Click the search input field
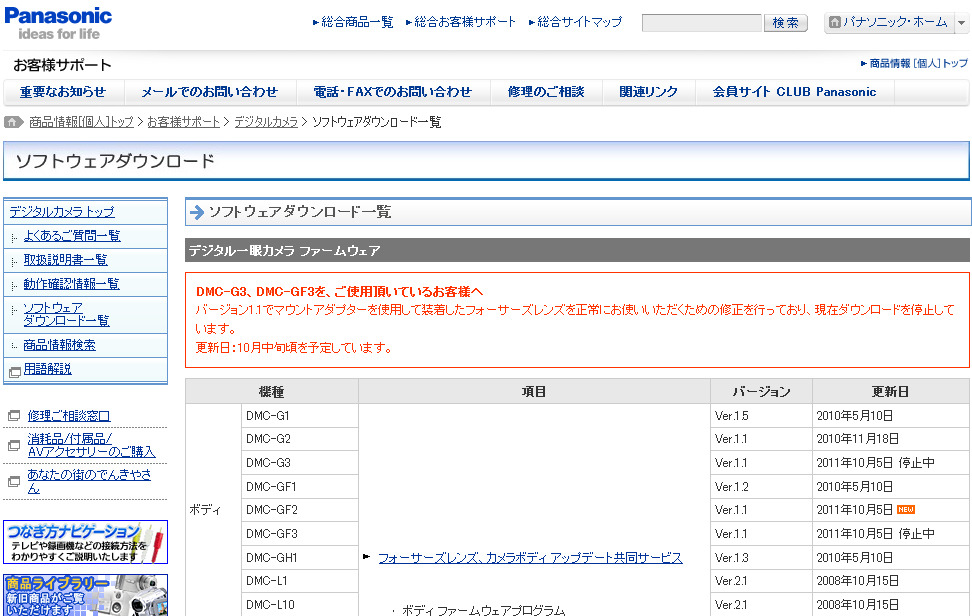This screenshot has width=972, height=616. coord(702,23)
